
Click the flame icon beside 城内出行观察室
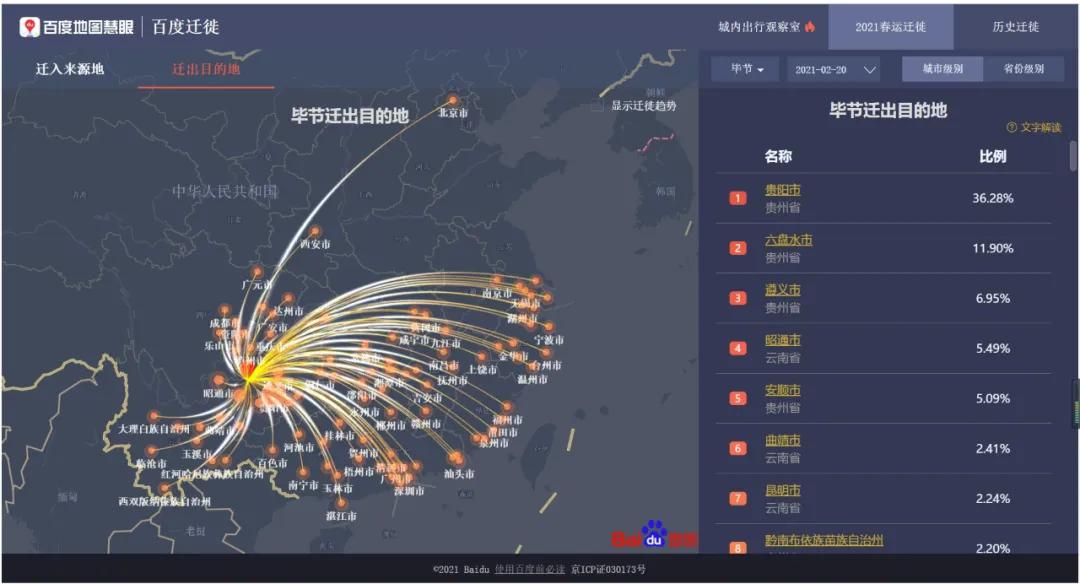tap(810, 27)
